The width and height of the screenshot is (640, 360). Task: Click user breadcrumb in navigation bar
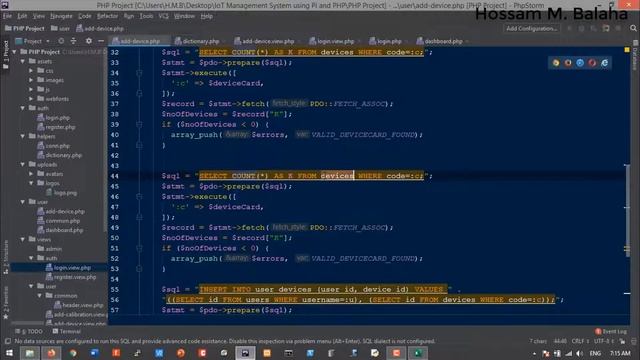(60, 29)
